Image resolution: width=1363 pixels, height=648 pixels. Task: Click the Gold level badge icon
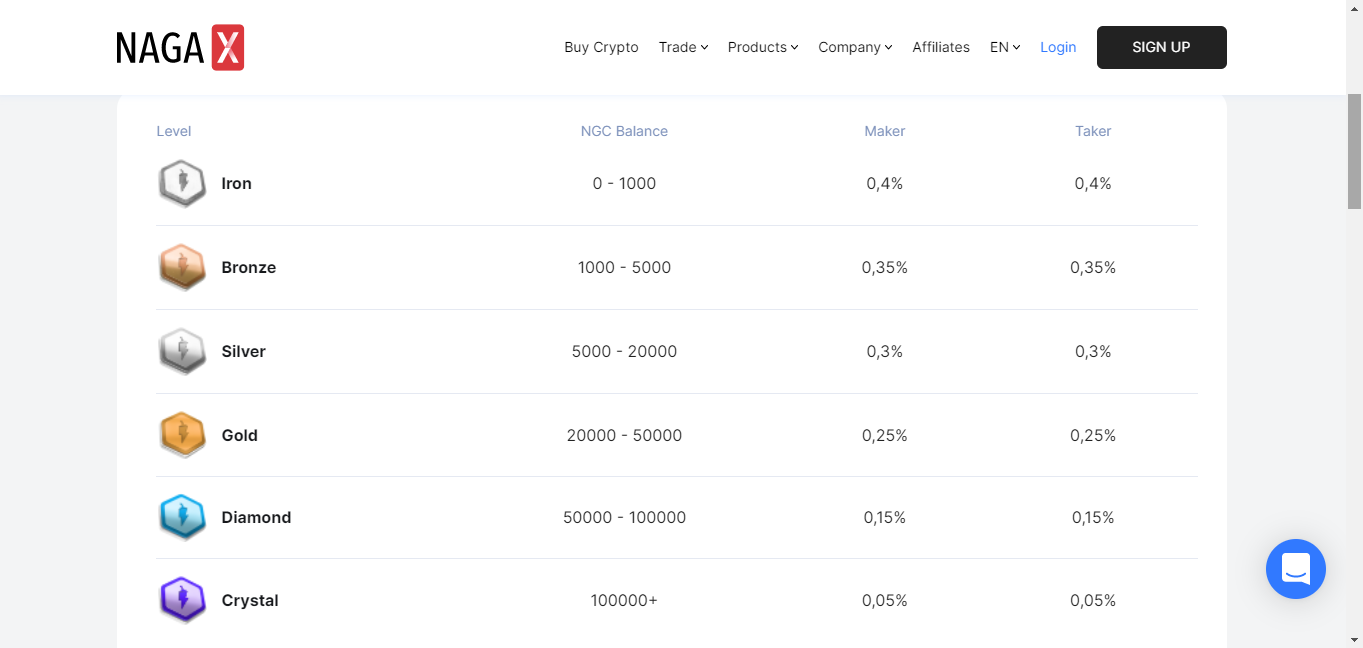tap(182, 435)
